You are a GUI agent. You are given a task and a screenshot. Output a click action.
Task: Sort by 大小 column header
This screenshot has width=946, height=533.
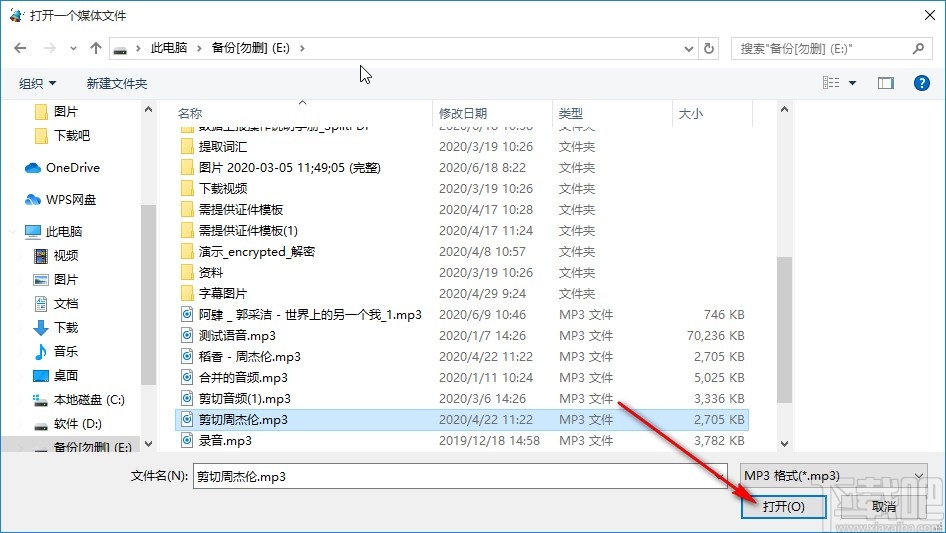click(x=690, y=113)
